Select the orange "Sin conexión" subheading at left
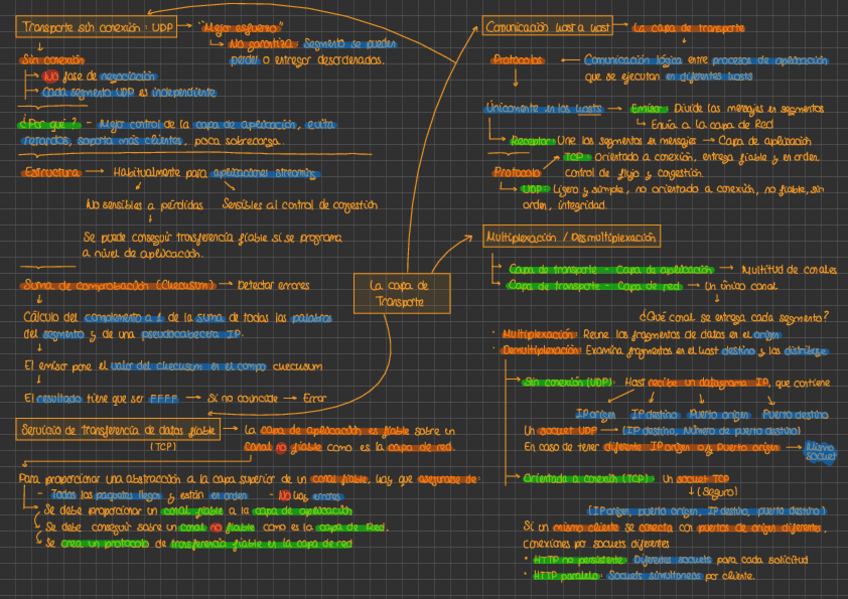This screenshot has height=599, width=848. pos(52,60)
